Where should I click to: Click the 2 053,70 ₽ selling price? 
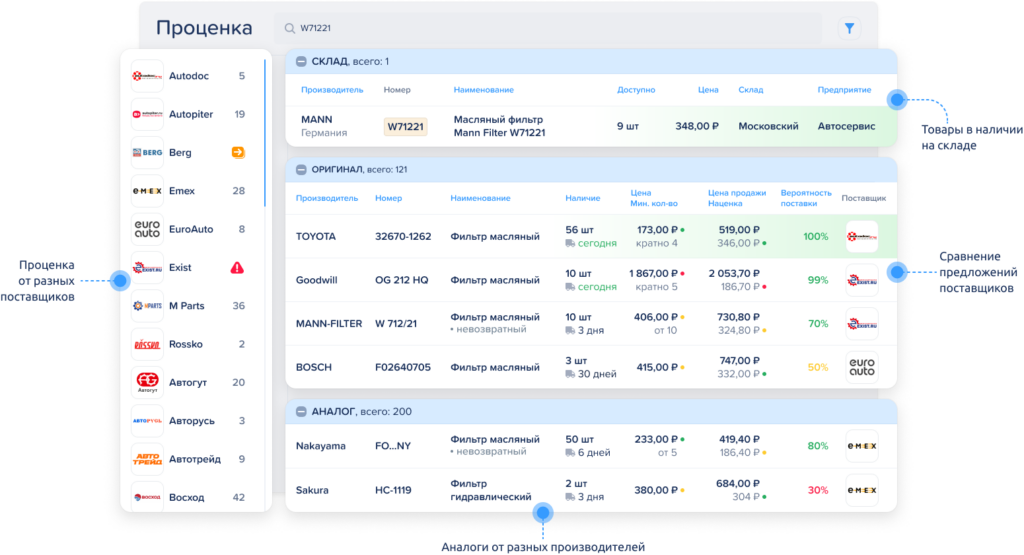734,274
